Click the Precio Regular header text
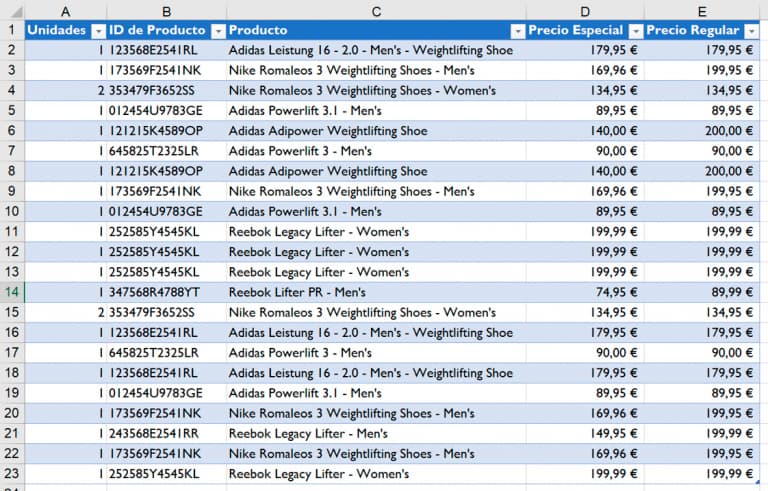The width and height of the screenshot is (768, 491). pyautogui.click(x=693, y=30)
